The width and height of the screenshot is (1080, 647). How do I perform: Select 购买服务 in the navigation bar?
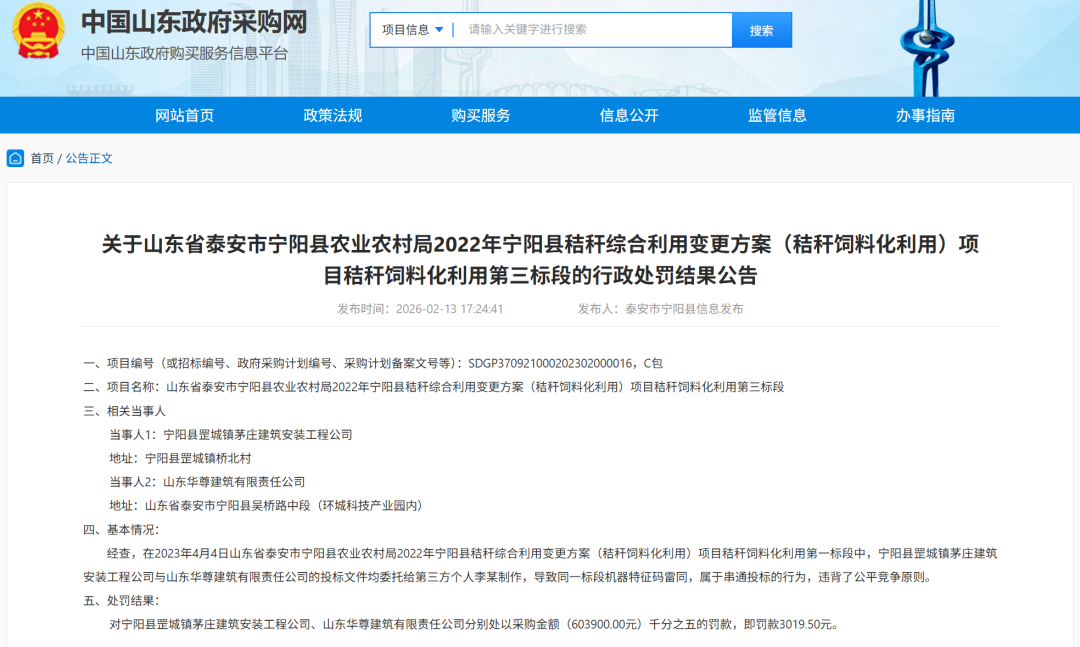[481, 115]
